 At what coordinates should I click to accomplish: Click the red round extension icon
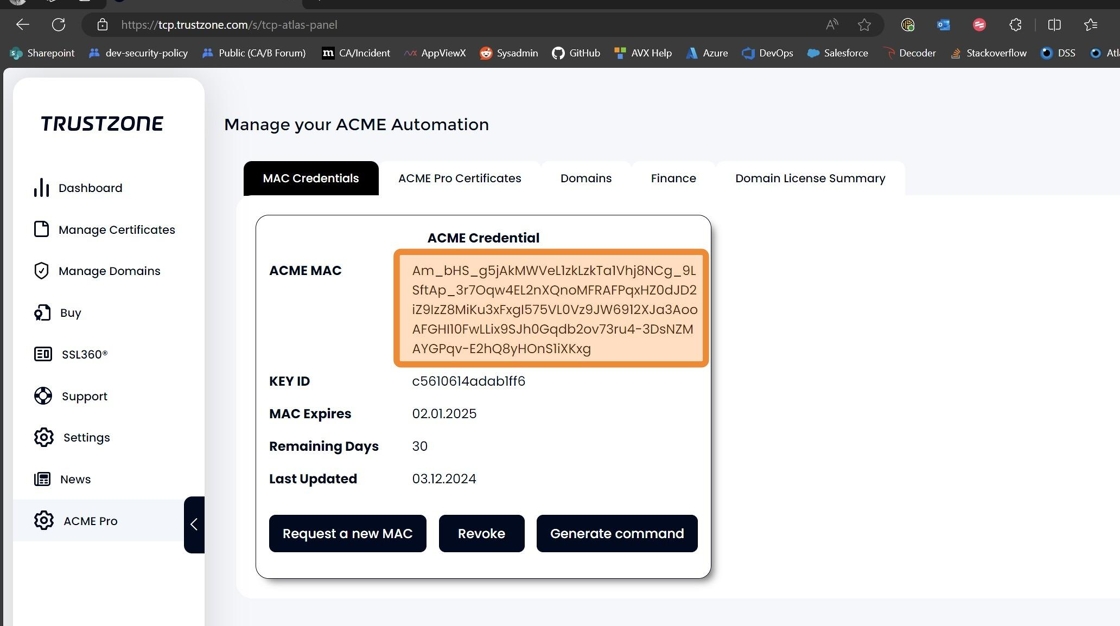coord(979,25)
